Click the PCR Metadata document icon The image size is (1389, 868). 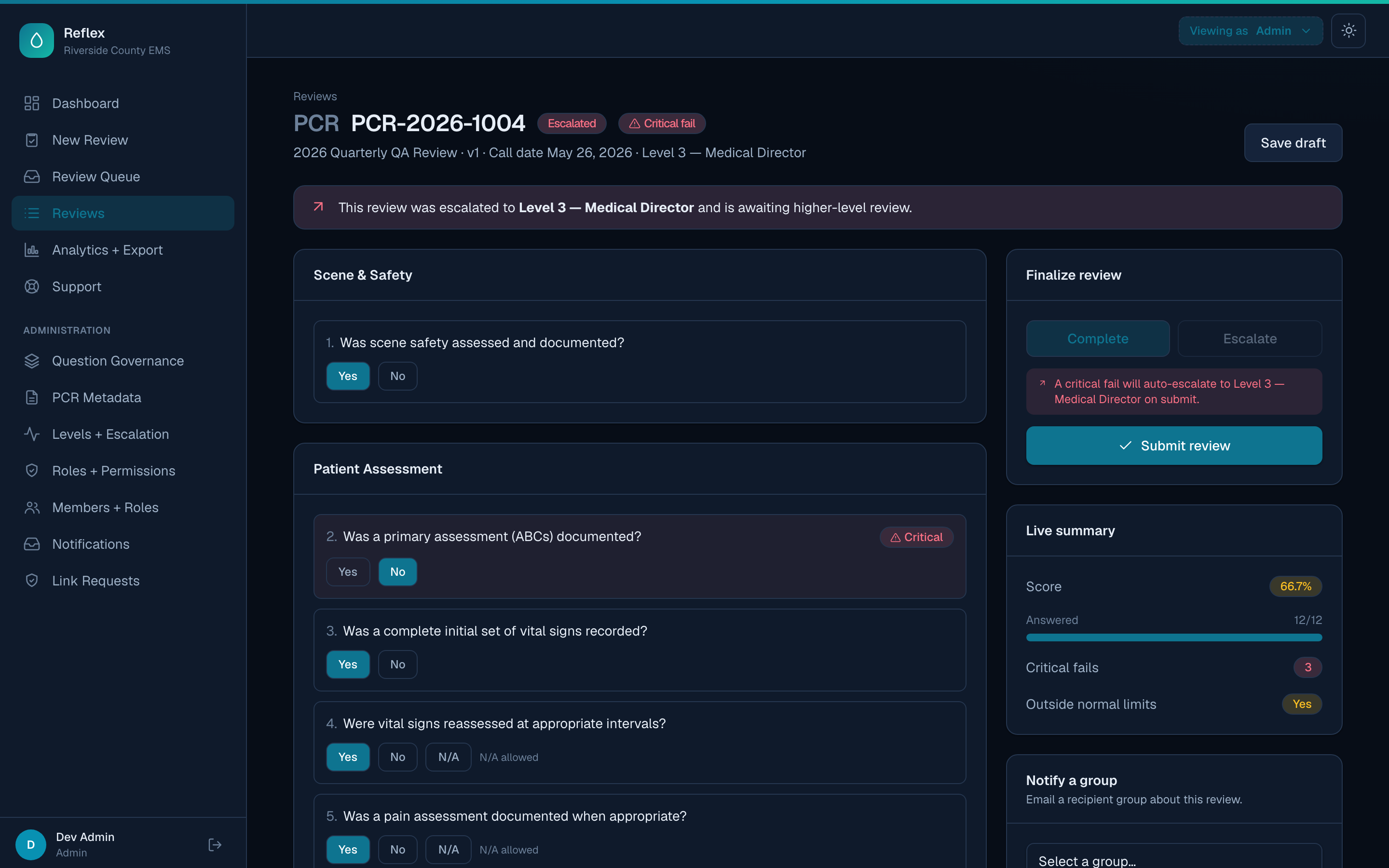pos(31,398)
